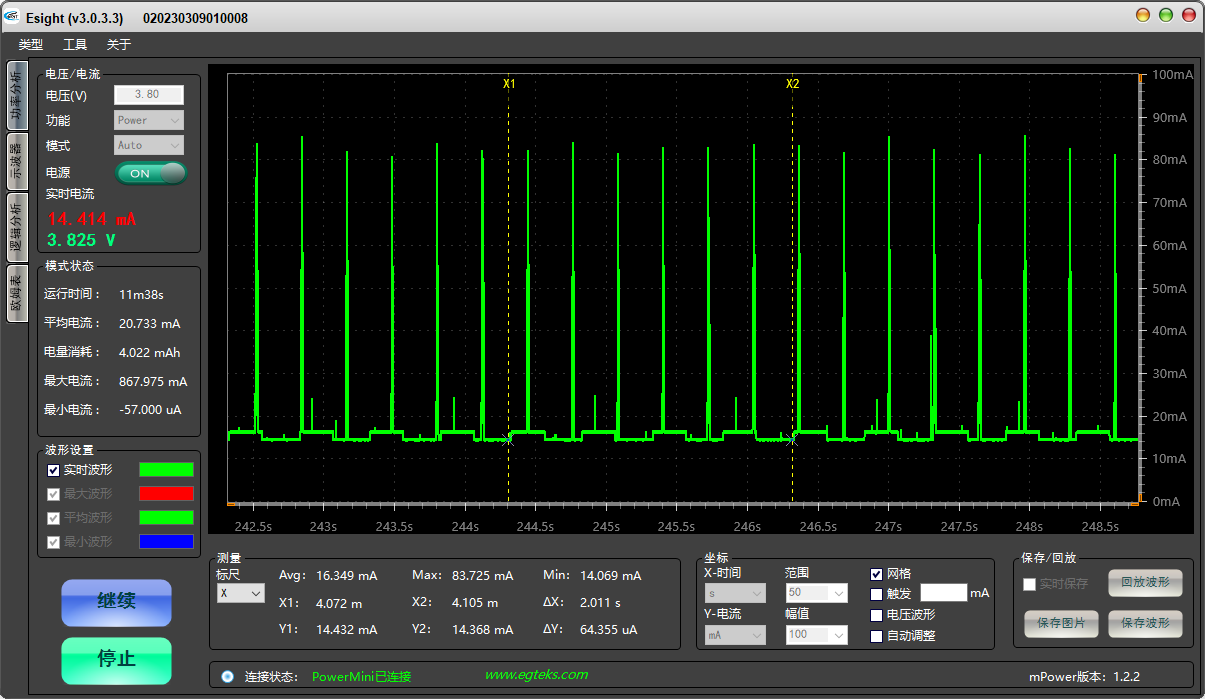Expand the 范围 dropdown showing 50
The width and height of the screenshot is (1205, 699).
816,593
